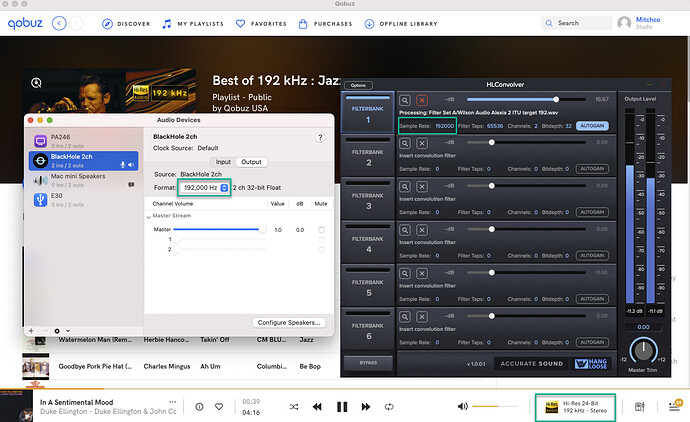The width and height of the screenshot is (690, 422).
Task: Toggle channel 1 mute checkbox
Action: [322, 240]
